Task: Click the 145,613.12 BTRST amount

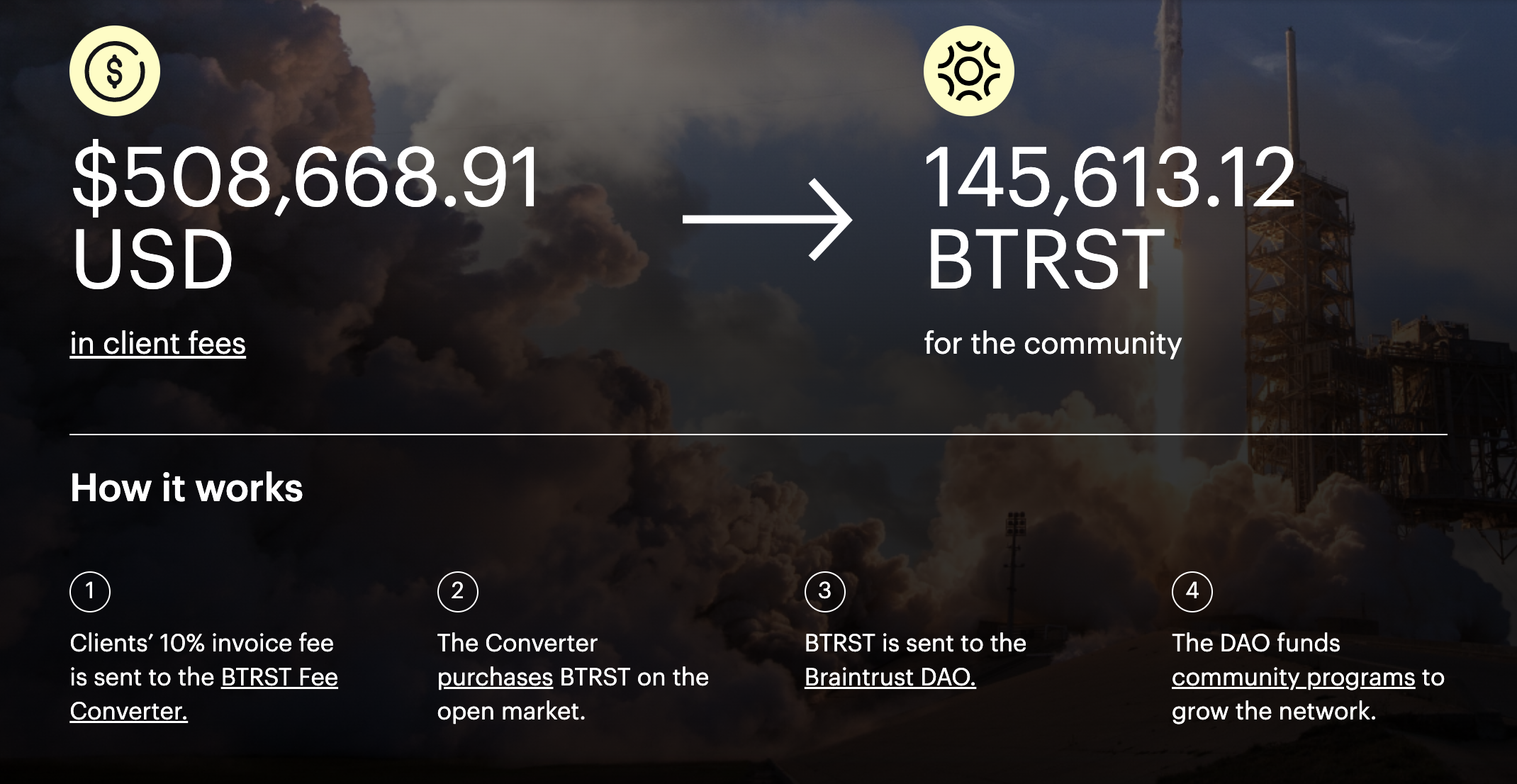Action: pos(1110,217)
